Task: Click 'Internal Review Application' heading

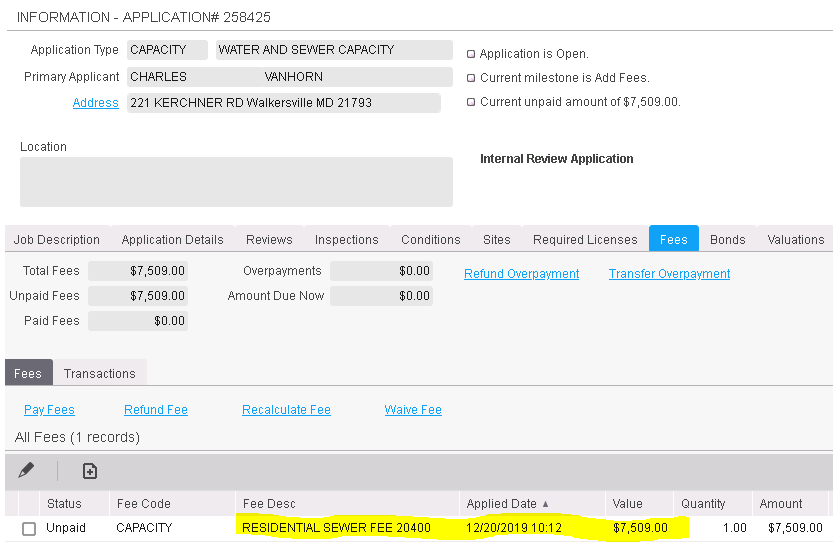Action: [557, 159]
